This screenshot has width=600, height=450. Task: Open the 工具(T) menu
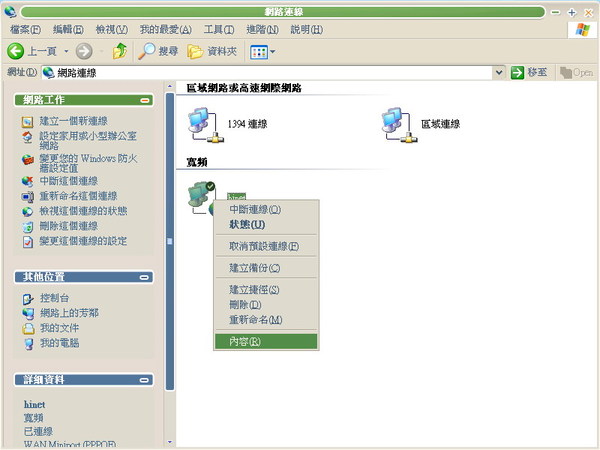pyautogui.click(x=219, y=29)
